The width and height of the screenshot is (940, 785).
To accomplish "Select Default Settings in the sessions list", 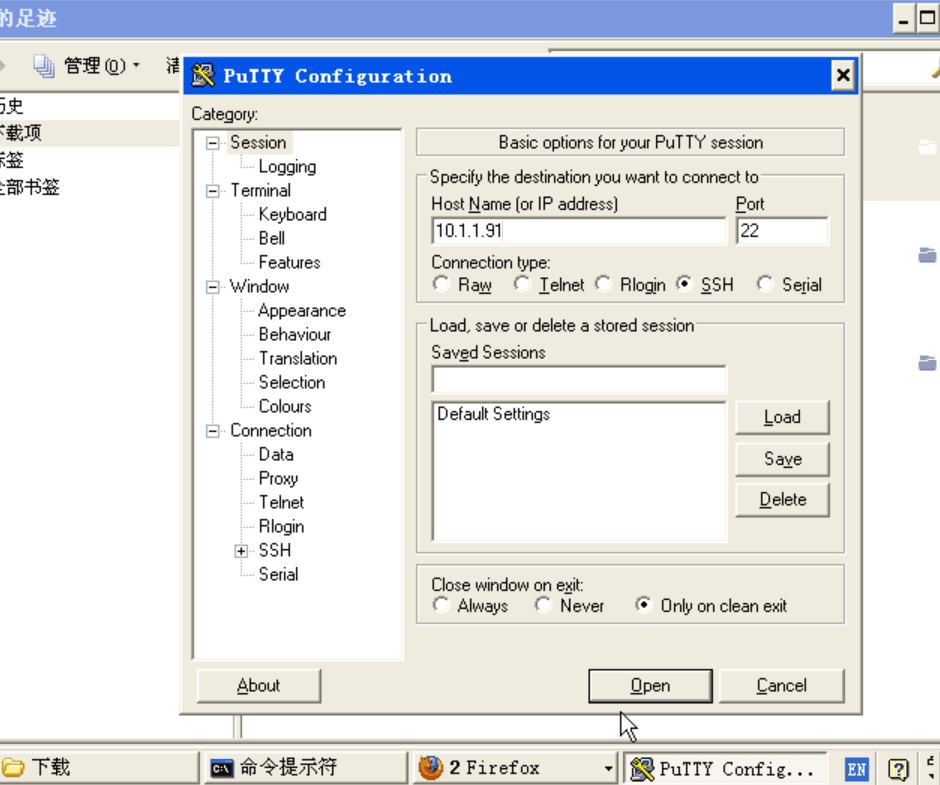I will [493, 414].
